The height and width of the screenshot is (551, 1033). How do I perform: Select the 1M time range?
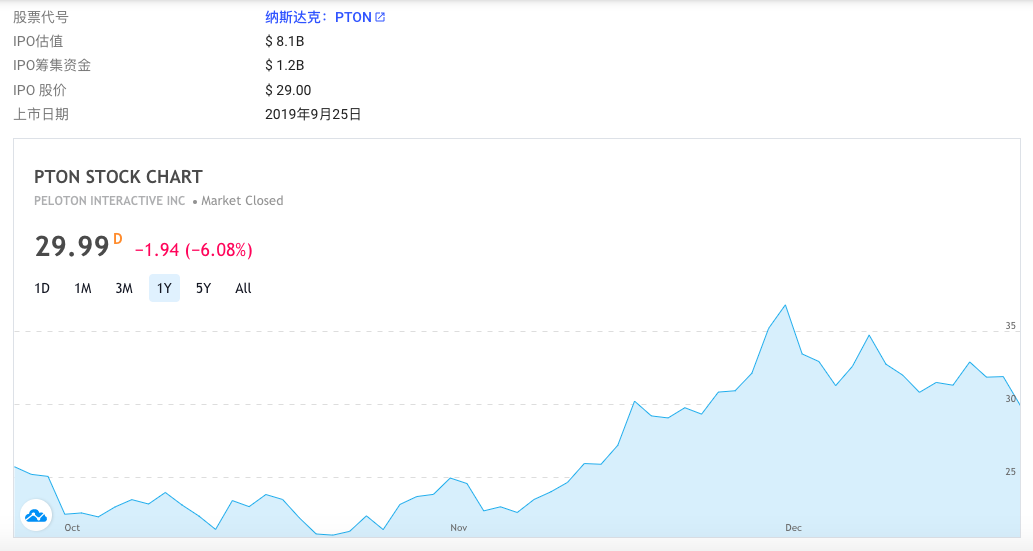[x=83, y=288]
